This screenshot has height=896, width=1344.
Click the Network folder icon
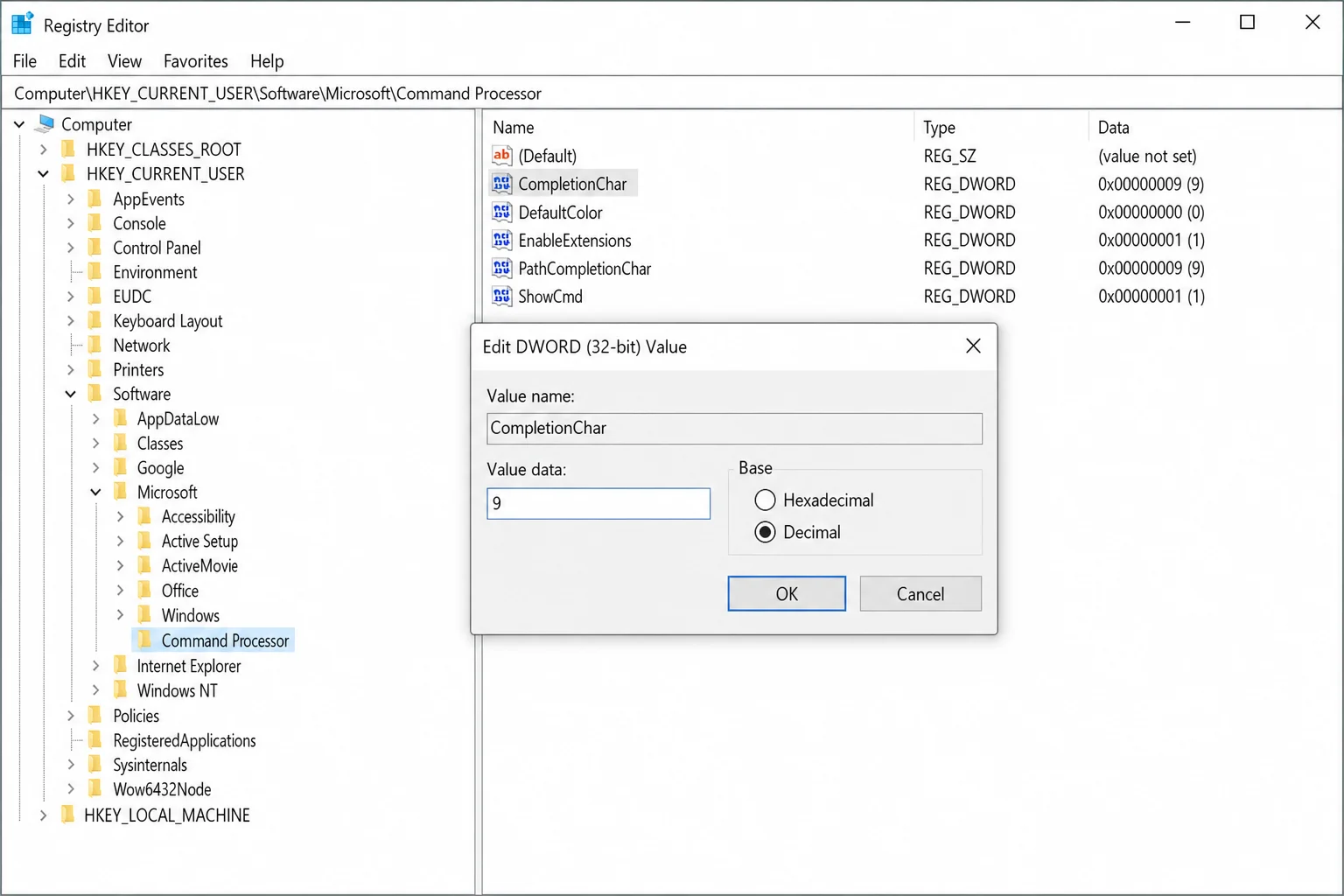(x=94, y=346)
